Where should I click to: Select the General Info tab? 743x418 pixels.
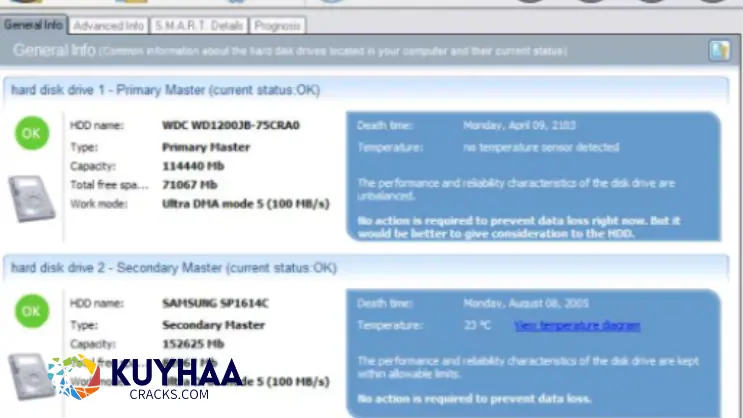tap(33, 25)
